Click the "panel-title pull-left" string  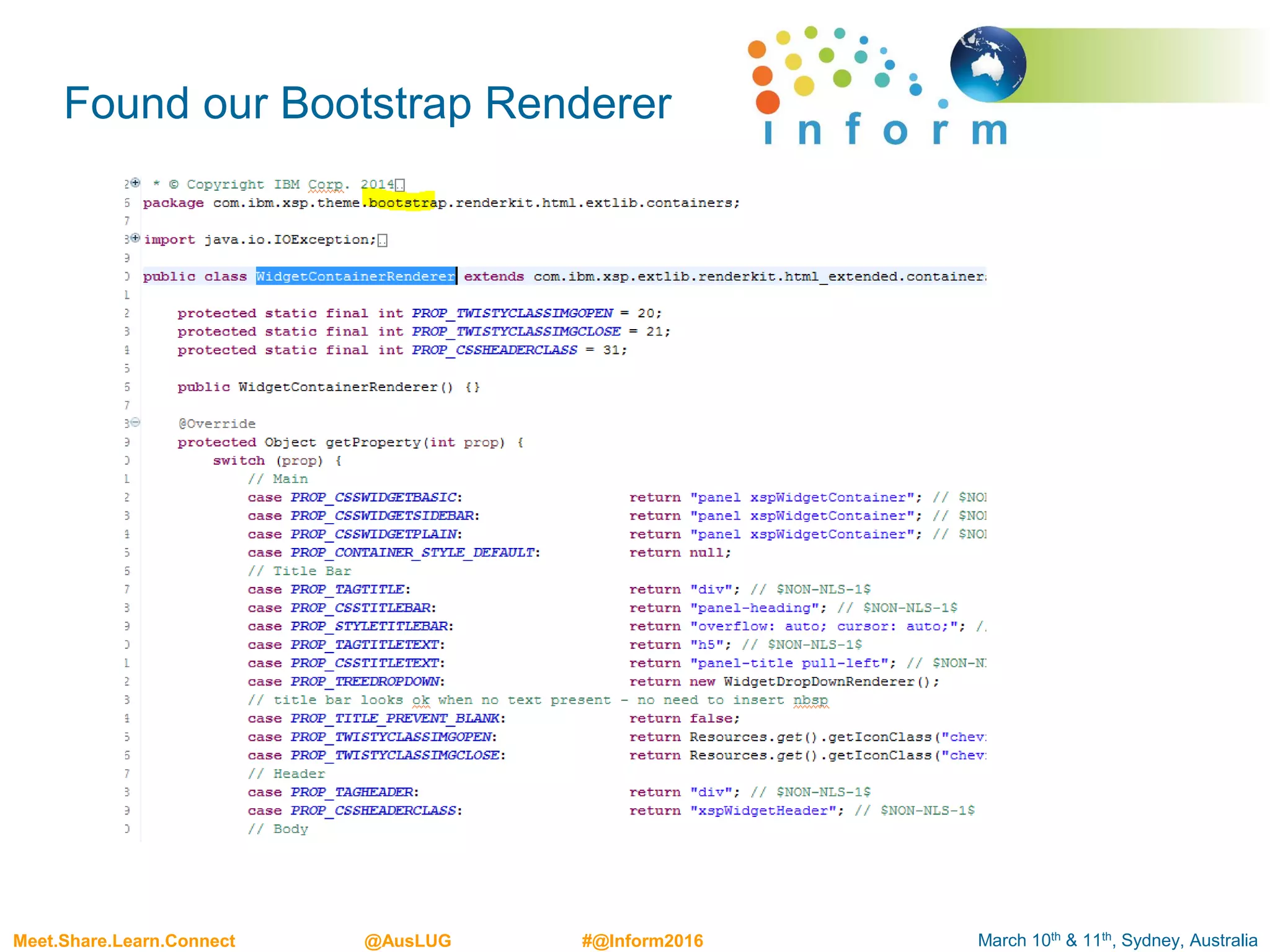click(x=789, y=663)
